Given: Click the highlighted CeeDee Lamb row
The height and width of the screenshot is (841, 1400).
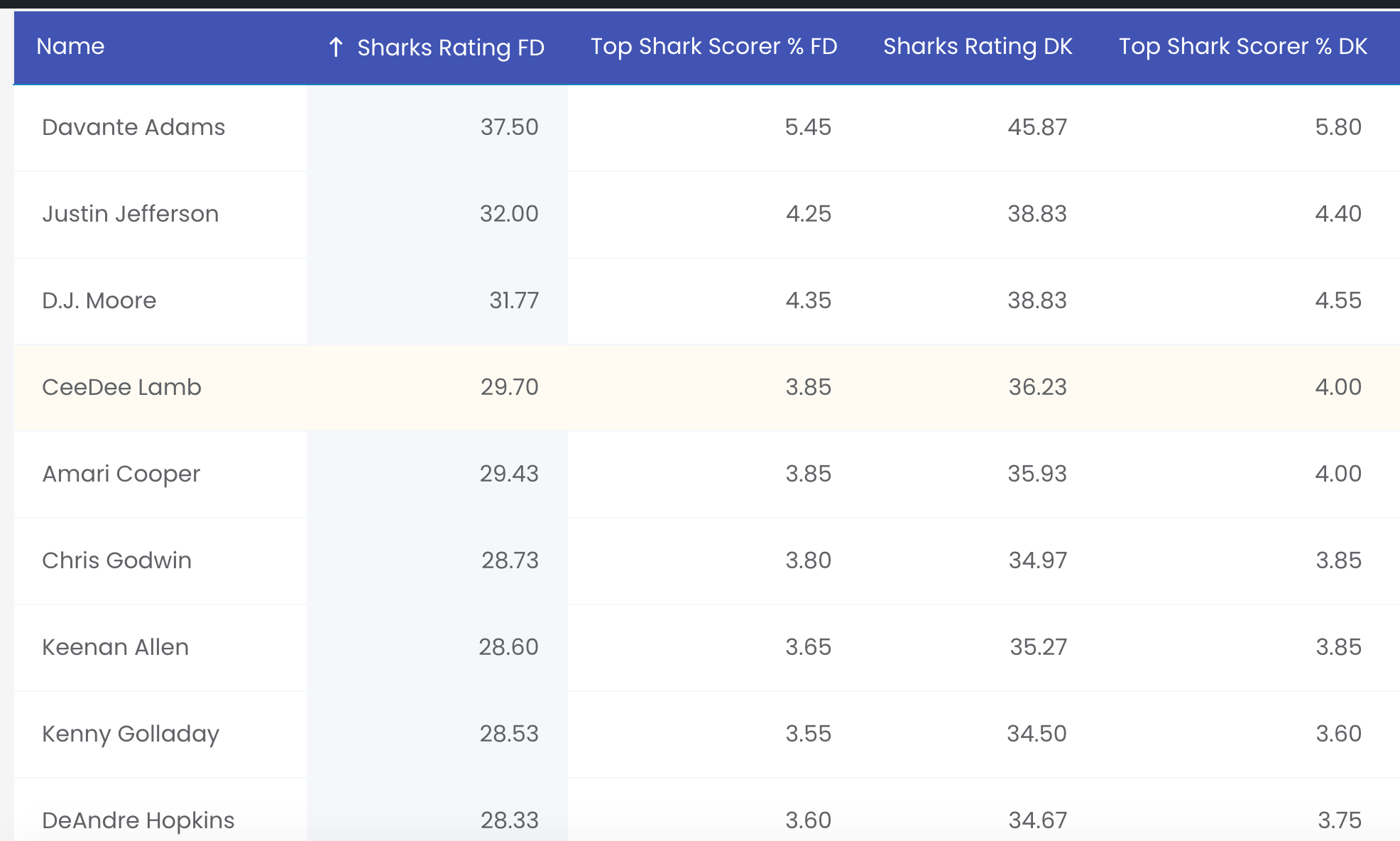Looking at the screenshot, I should tap(122, 387).
